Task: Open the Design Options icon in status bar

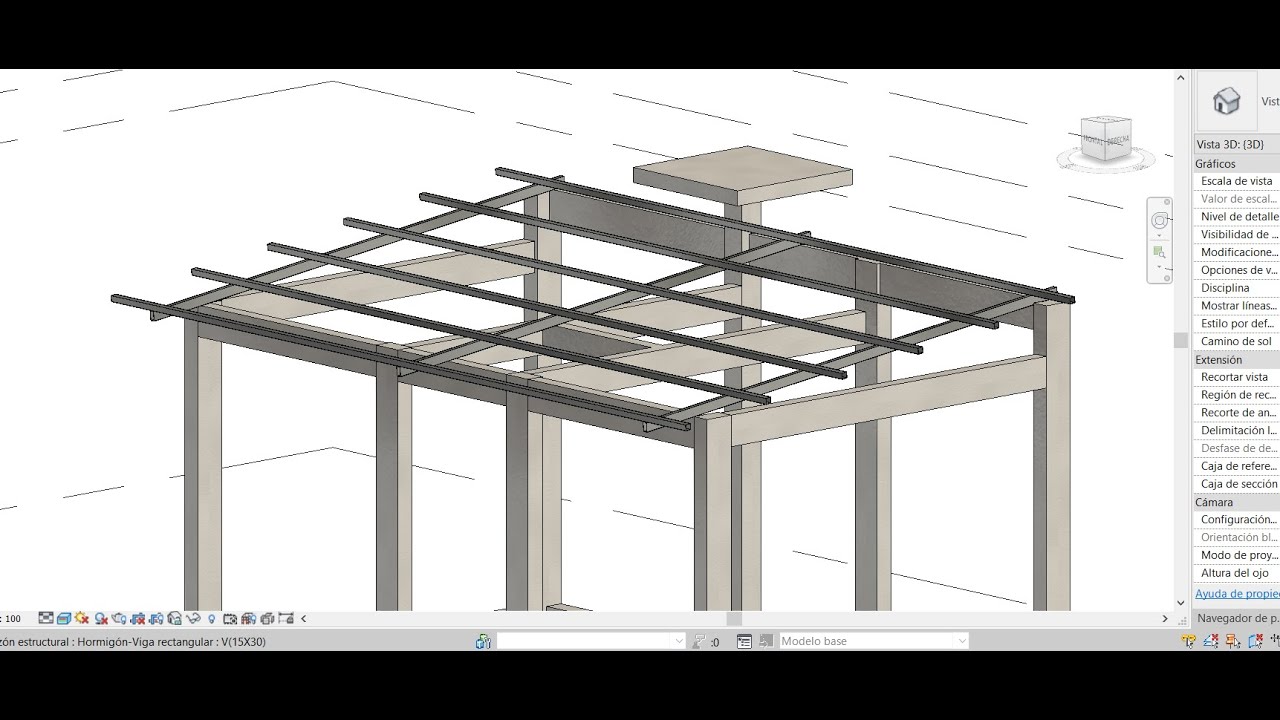Action: pyautogui.click(x=744, y=641)
